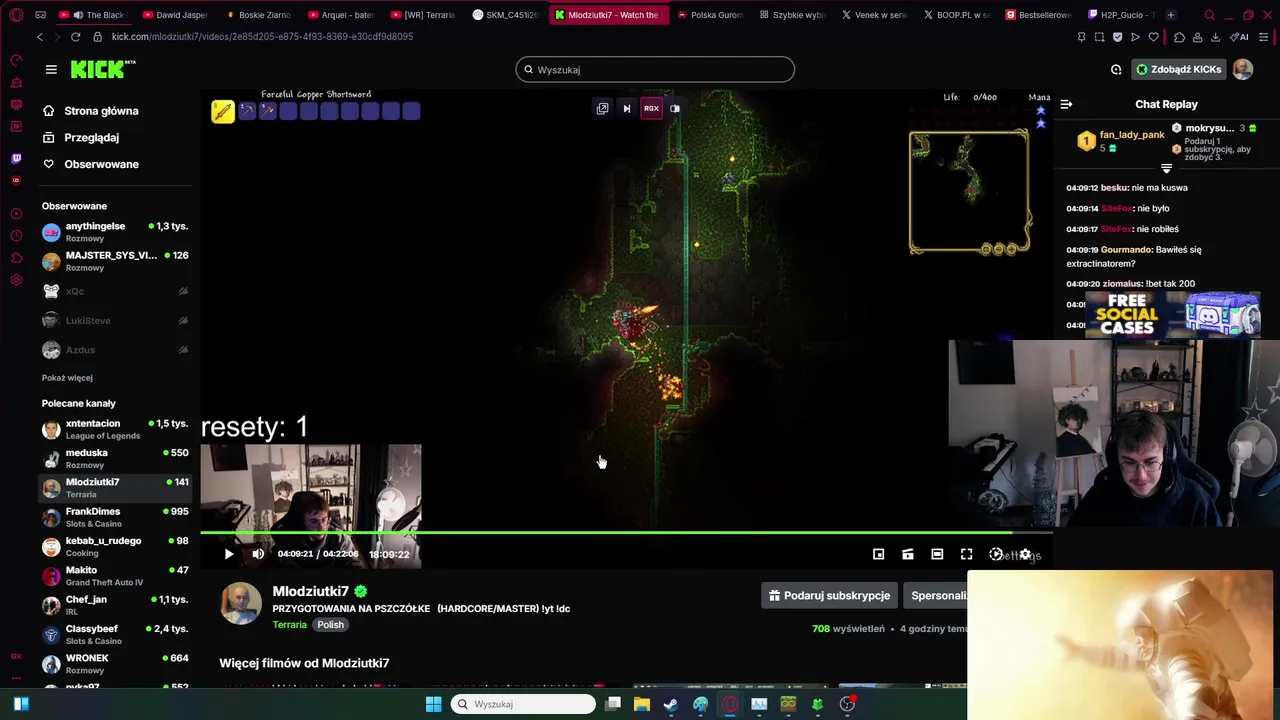
Task: Open Opera browser downloads icon
Action: [x=1215, y=37]
